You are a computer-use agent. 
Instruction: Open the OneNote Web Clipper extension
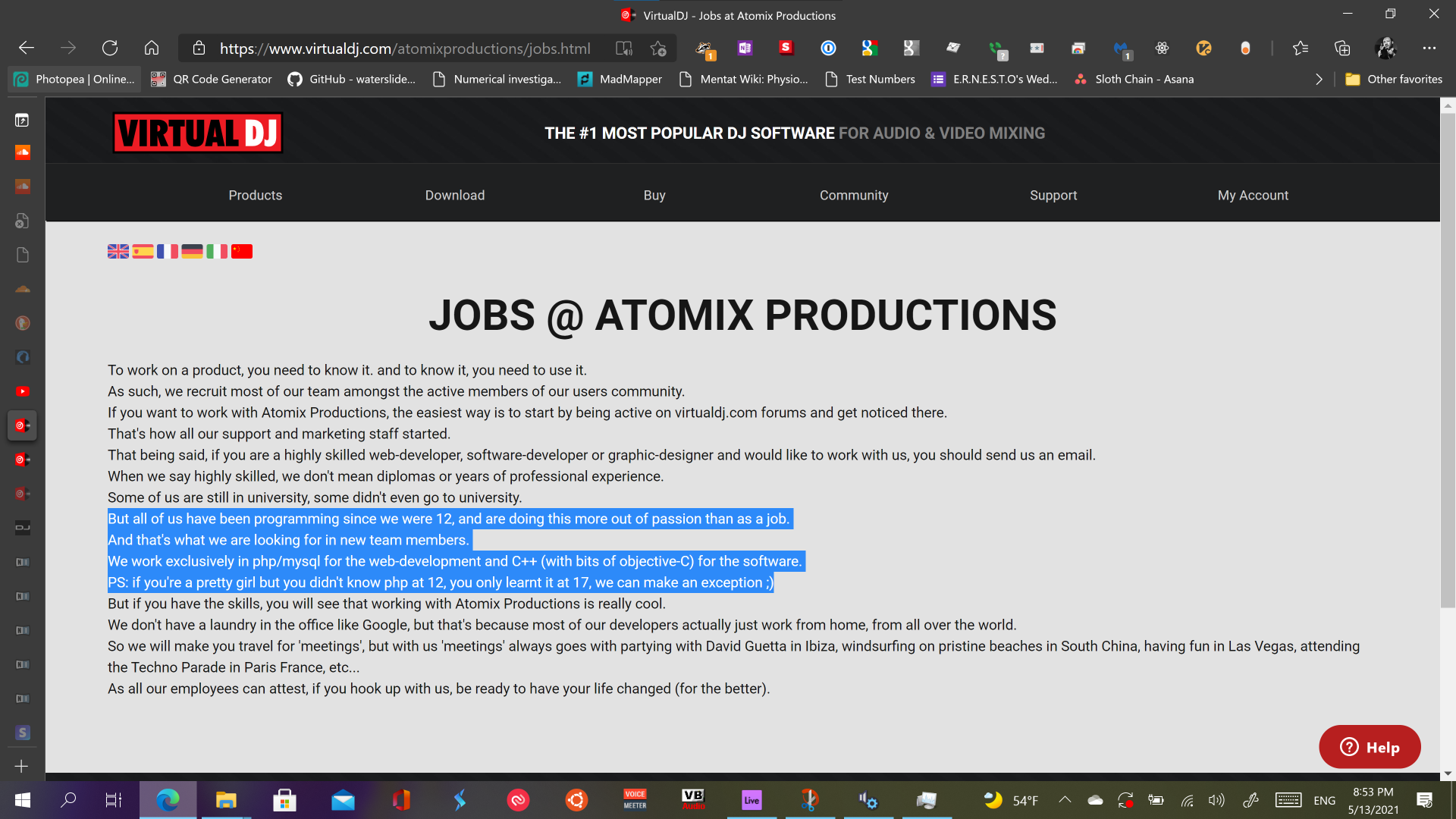coord(745,49)
